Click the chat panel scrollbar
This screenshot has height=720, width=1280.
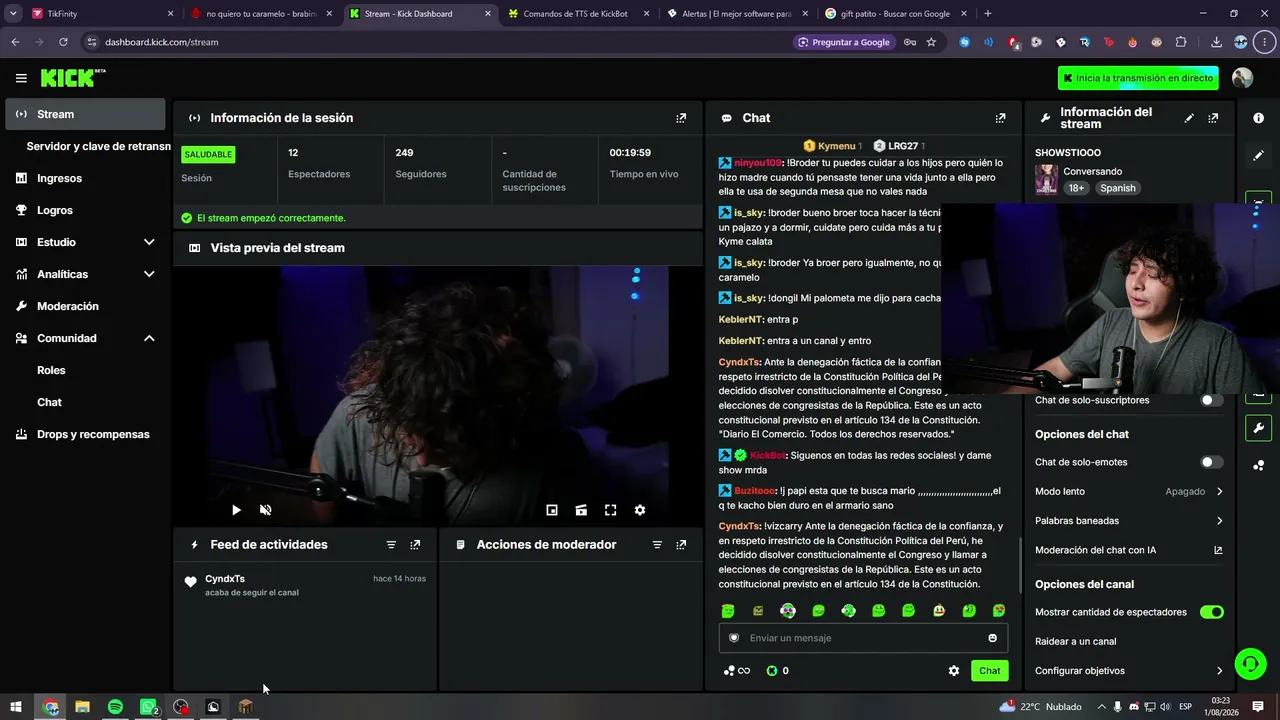point(1019,565)
